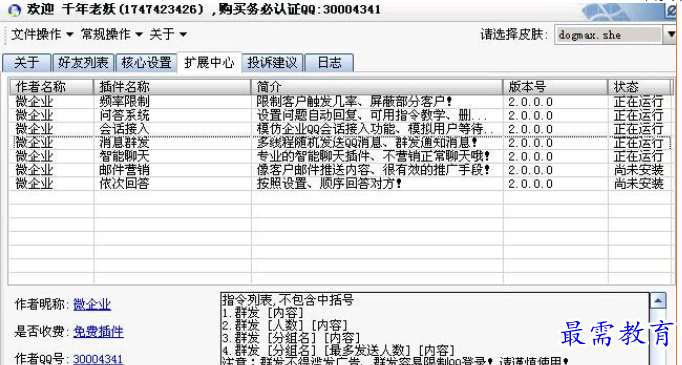The width and height of the screenshot is (682, 365).
Task: Switch to the 好友列表 tab
Action: click(83, 63)
